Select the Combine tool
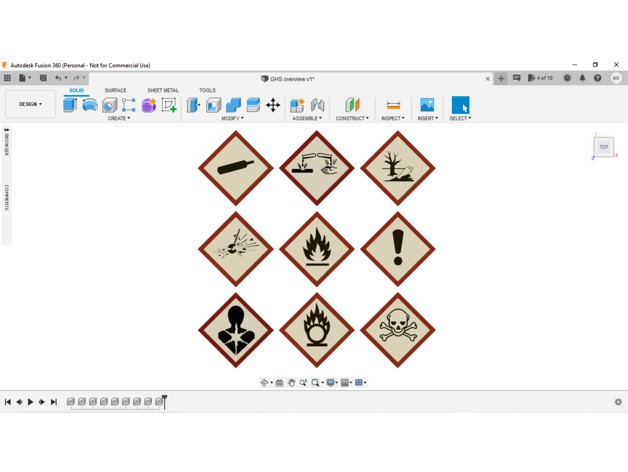The height and width of the screenshot is (472, 628). (x=233, y=105)
